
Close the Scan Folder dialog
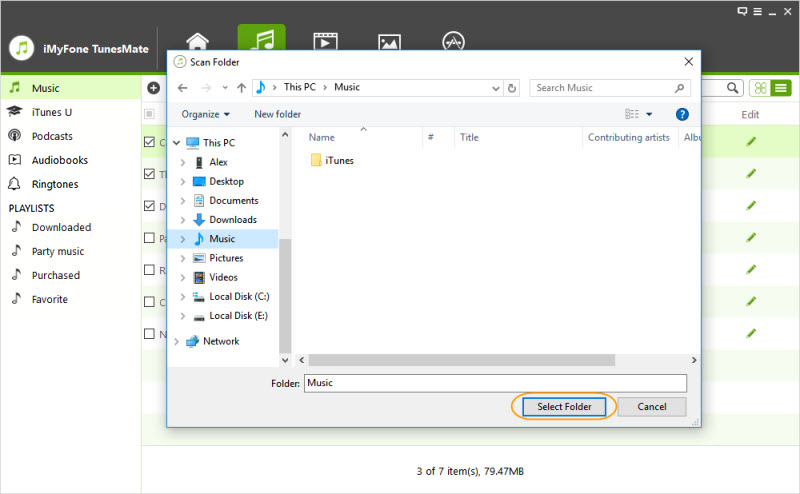pos(688,62)
